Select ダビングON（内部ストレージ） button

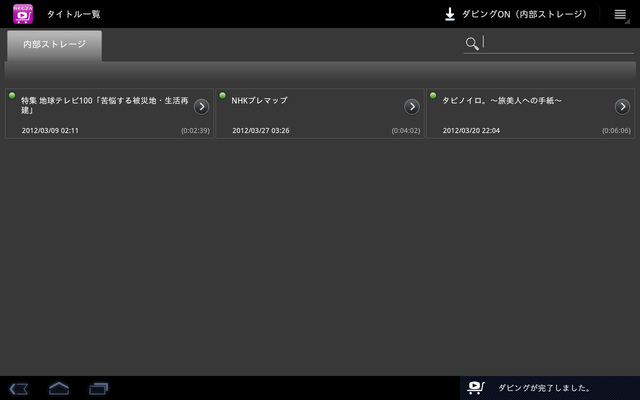click(516, 14)
